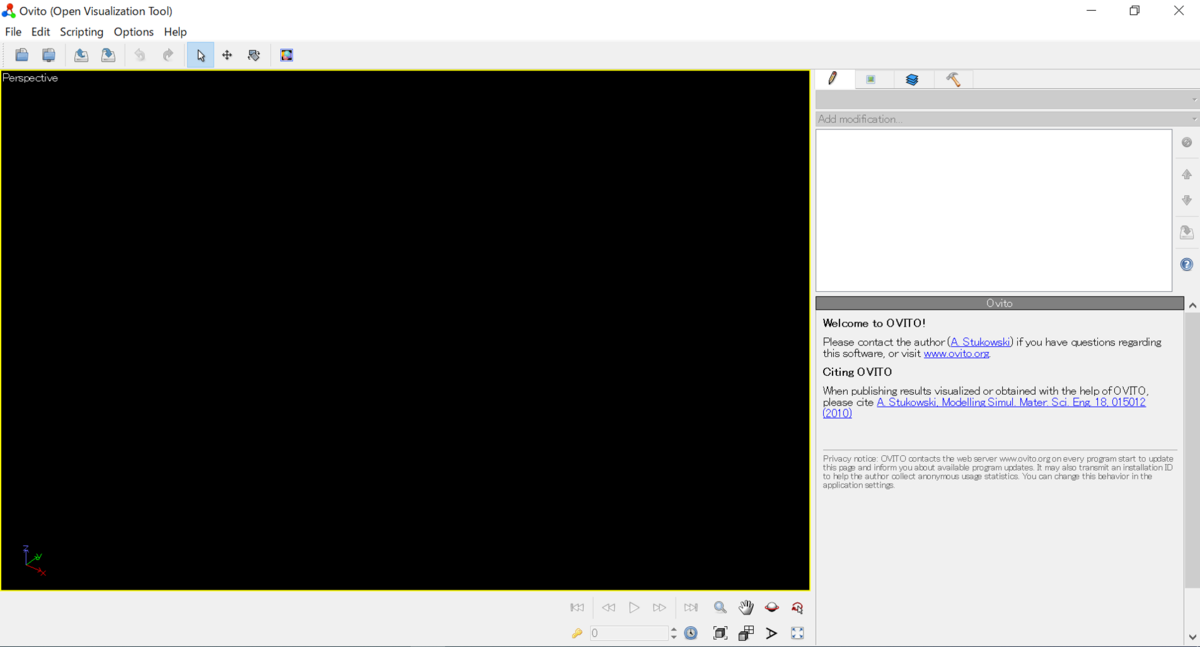The width and height of the screenshot is (1200, 647).
Task: Toggle the Auto Key mode key icon
Action: pos(577,633)
